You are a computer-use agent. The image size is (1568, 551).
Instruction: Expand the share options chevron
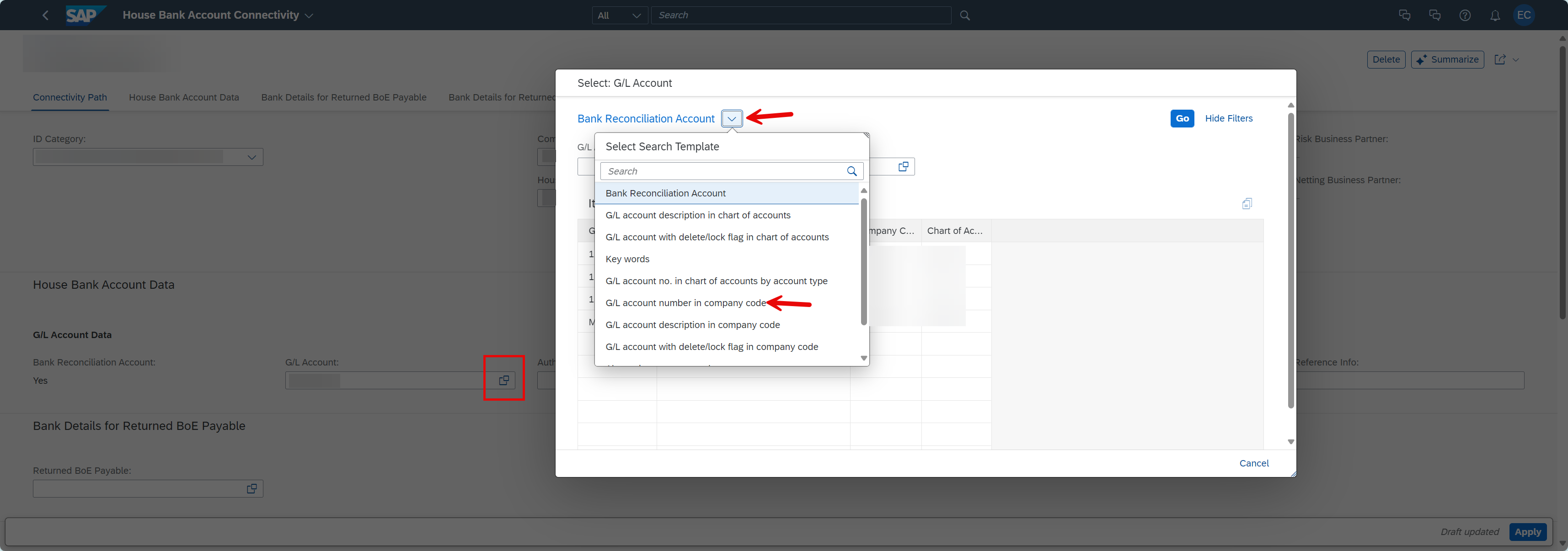click(1516, 59)
